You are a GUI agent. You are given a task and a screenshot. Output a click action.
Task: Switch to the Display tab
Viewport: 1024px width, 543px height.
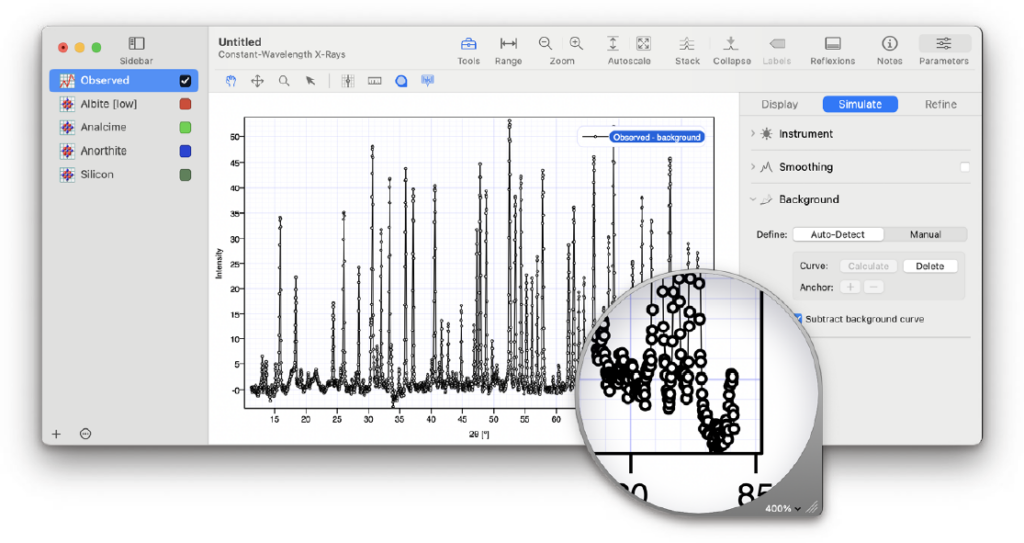[x=779, y=104]
